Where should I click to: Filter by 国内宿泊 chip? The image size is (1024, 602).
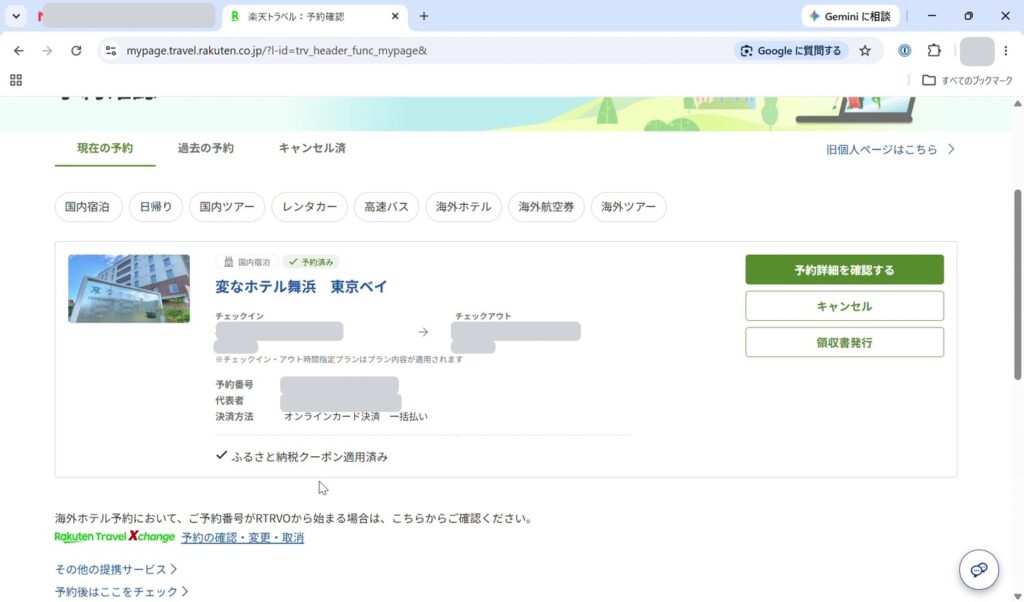[x=88, y=207]
